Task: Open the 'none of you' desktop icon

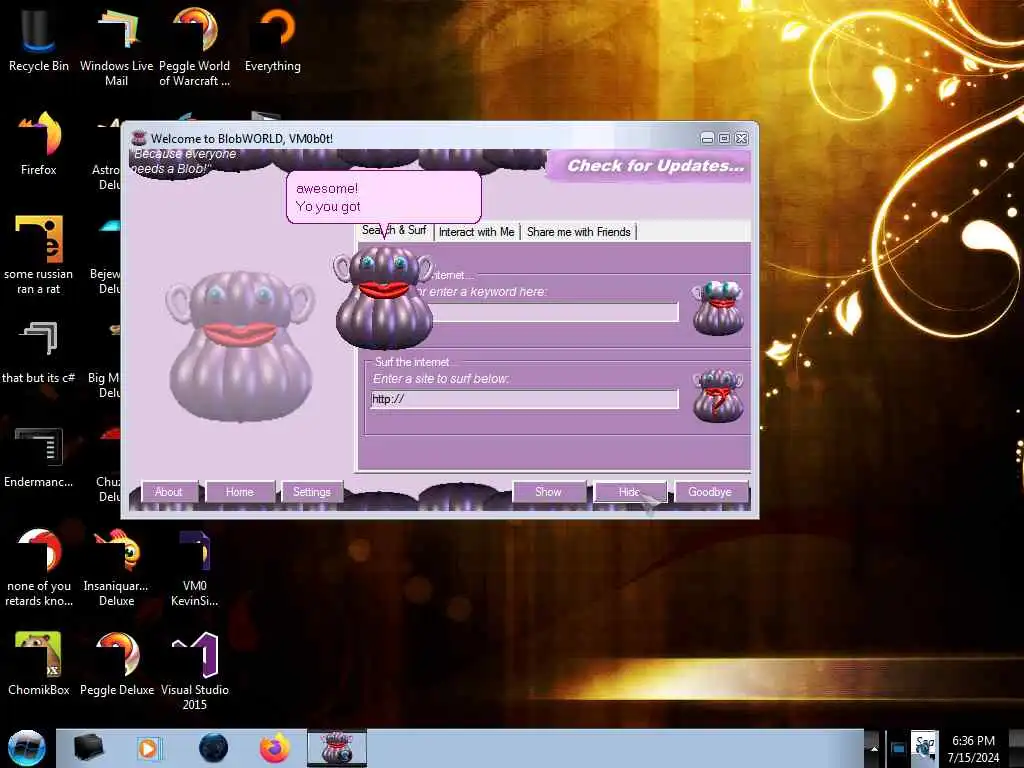Action: (39, 567)
